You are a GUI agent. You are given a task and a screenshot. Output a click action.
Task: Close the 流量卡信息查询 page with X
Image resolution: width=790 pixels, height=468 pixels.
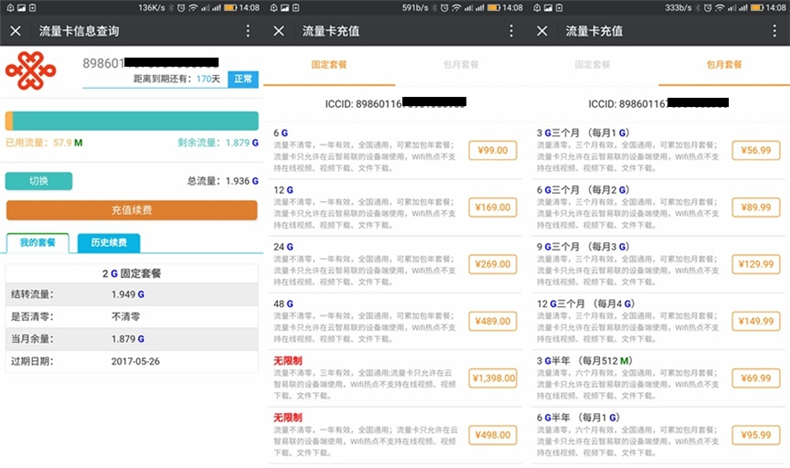coord(15,31)
